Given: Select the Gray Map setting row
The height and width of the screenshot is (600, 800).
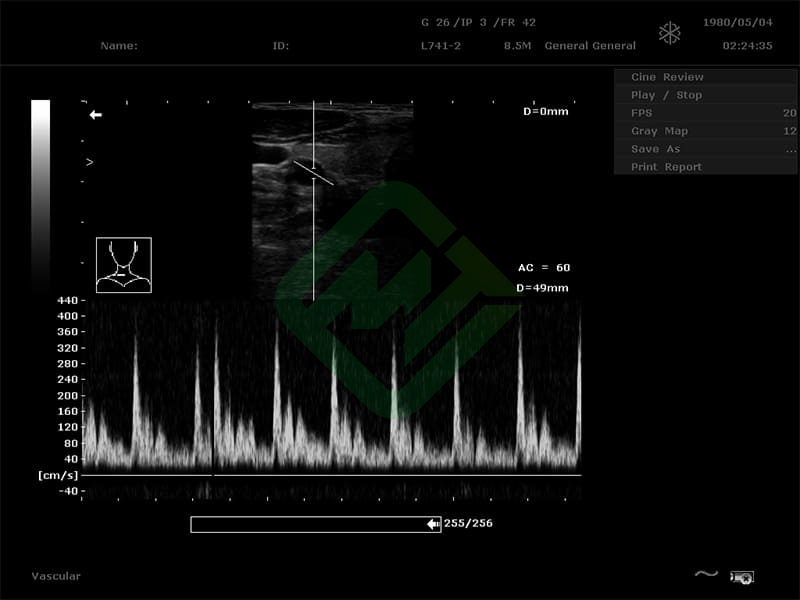Looking at the screenshot, I should (x=705, y=131).
